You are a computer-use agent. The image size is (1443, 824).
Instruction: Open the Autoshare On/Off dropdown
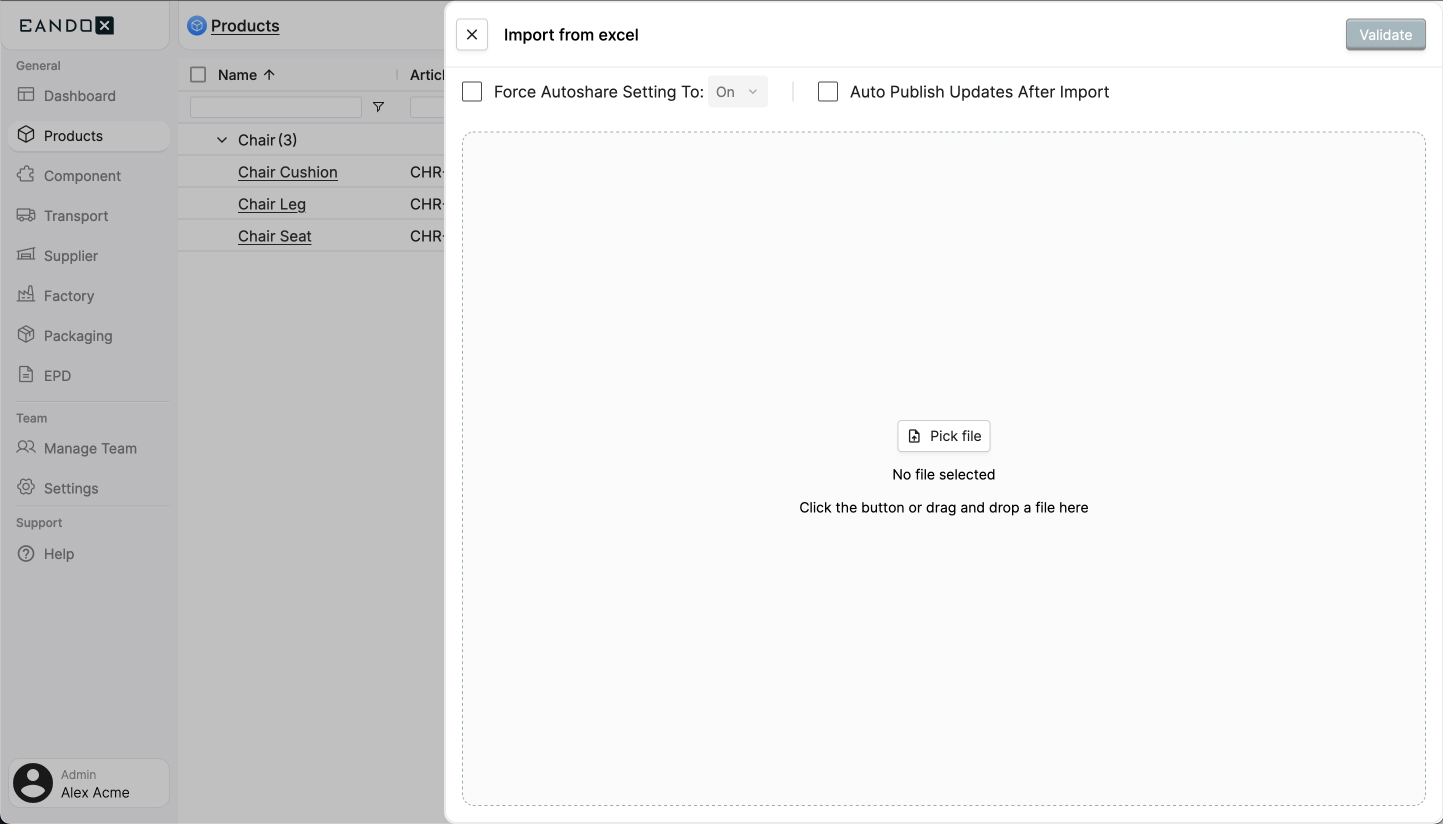(737, 91)
